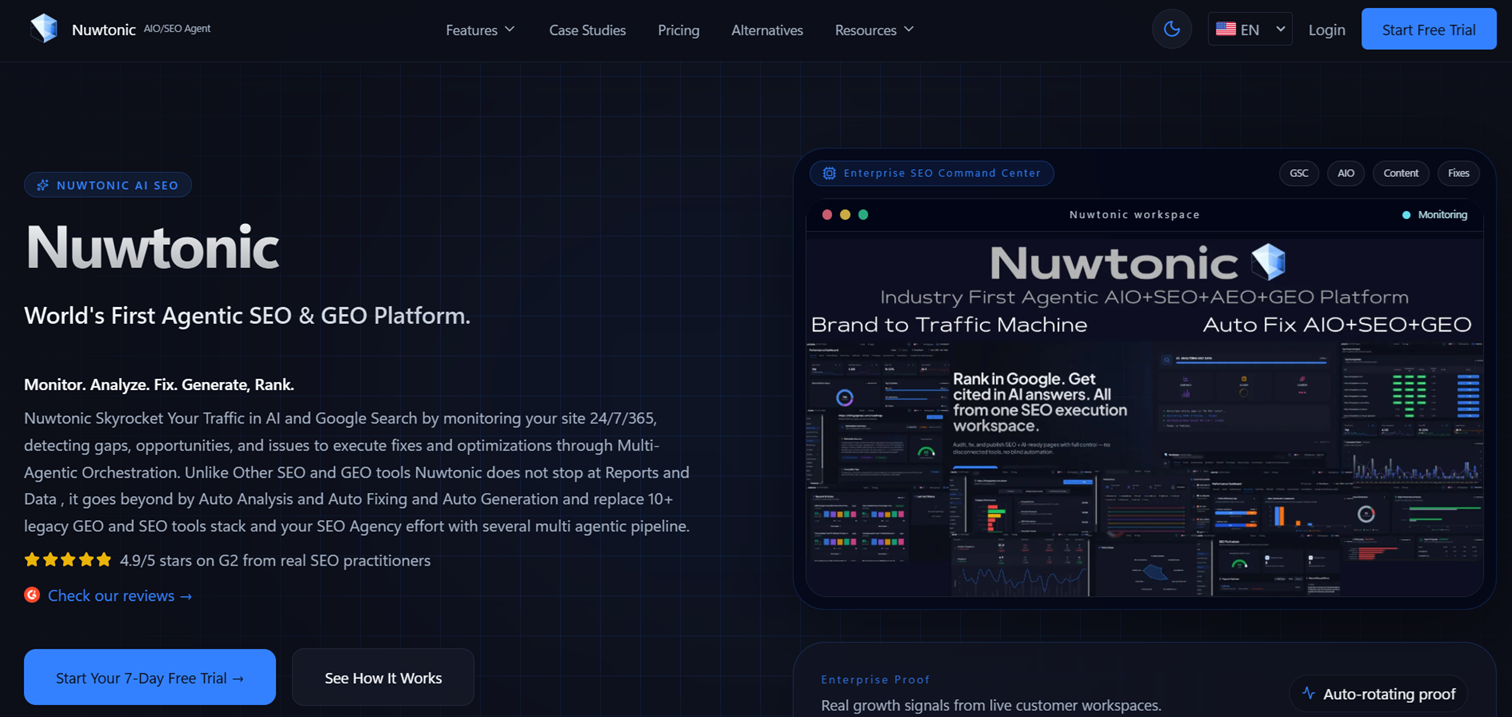1512x717 pixels.
Task: Click the G2 logo icon
Action: click(32, 595)
